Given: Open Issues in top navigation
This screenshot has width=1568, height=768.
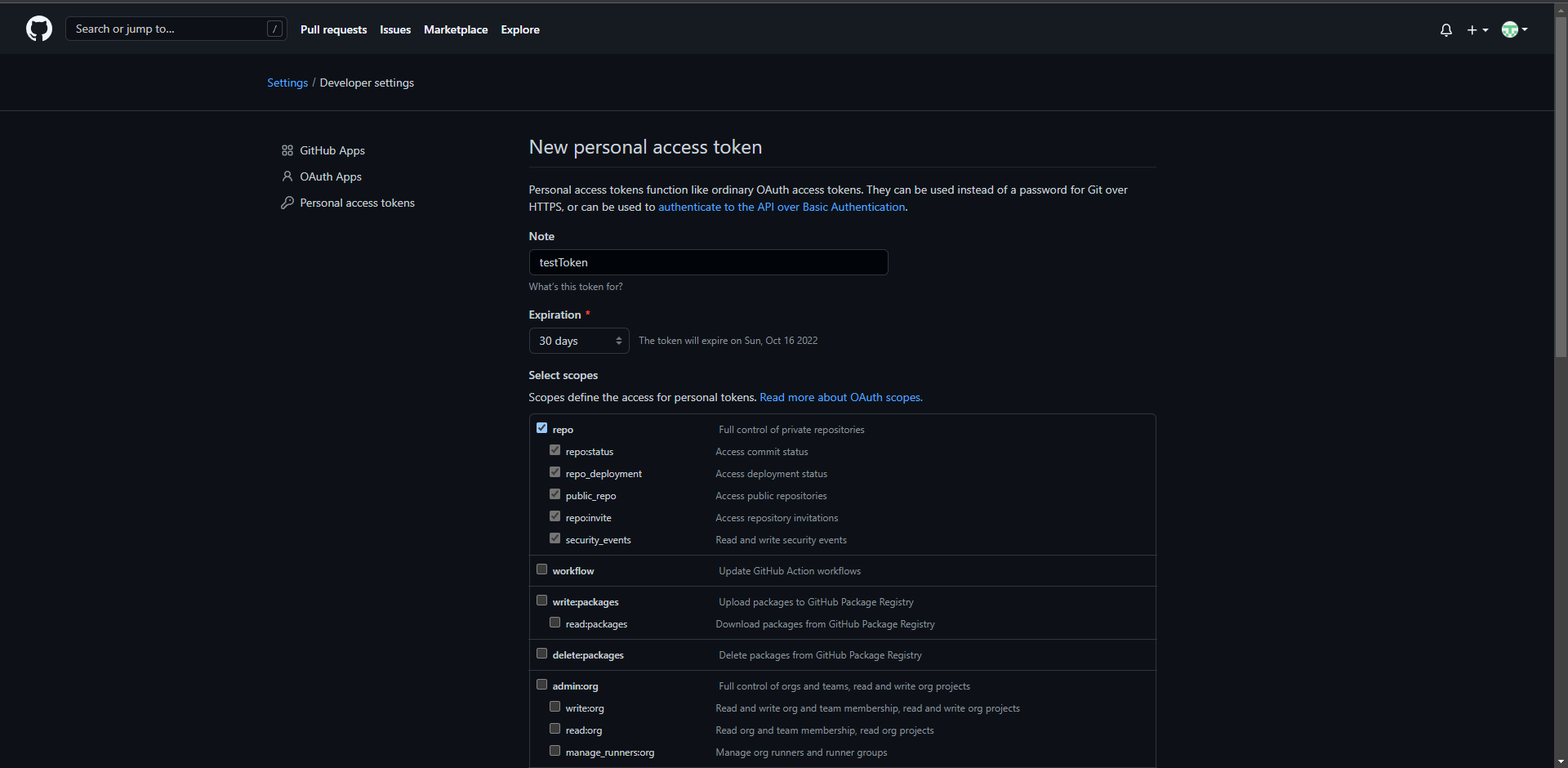Looking at the screenshot, I should [x=395, y=29].
